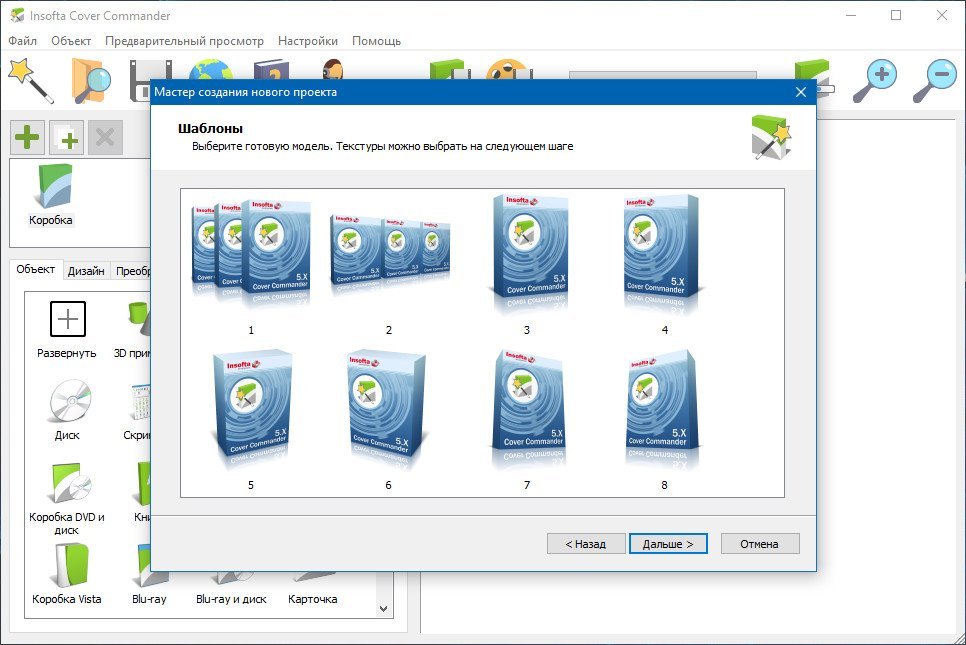966x645 pixels.
Task: Select template 7 box
Action: click(x=527, y=420)
